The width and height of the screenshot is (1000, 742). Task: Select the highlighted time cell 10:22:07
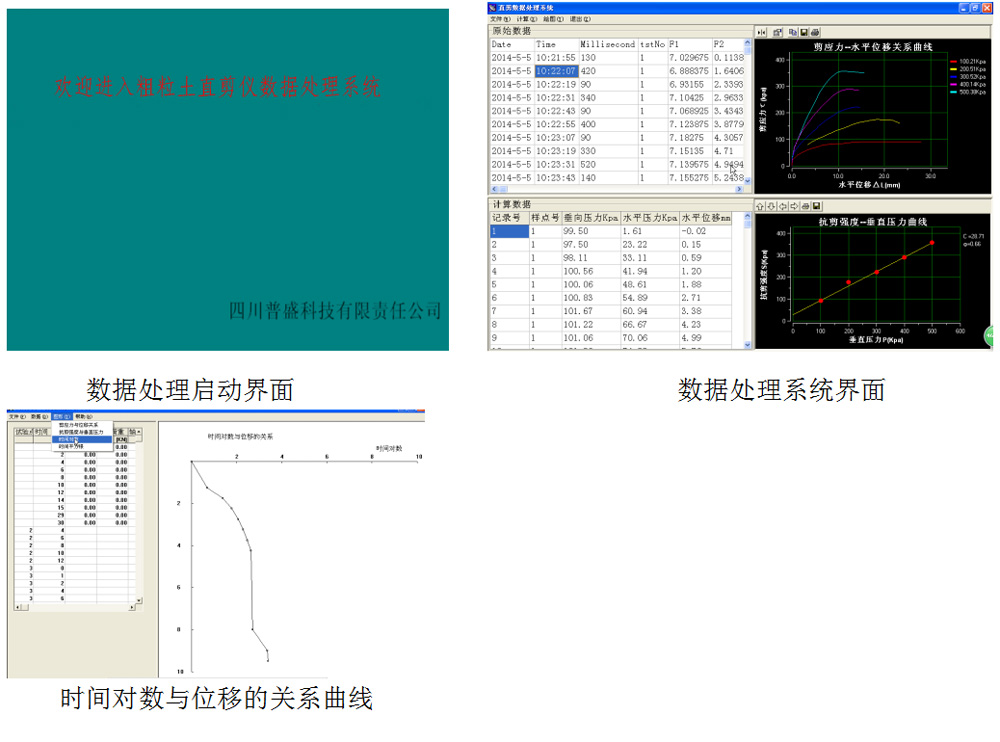556,71
